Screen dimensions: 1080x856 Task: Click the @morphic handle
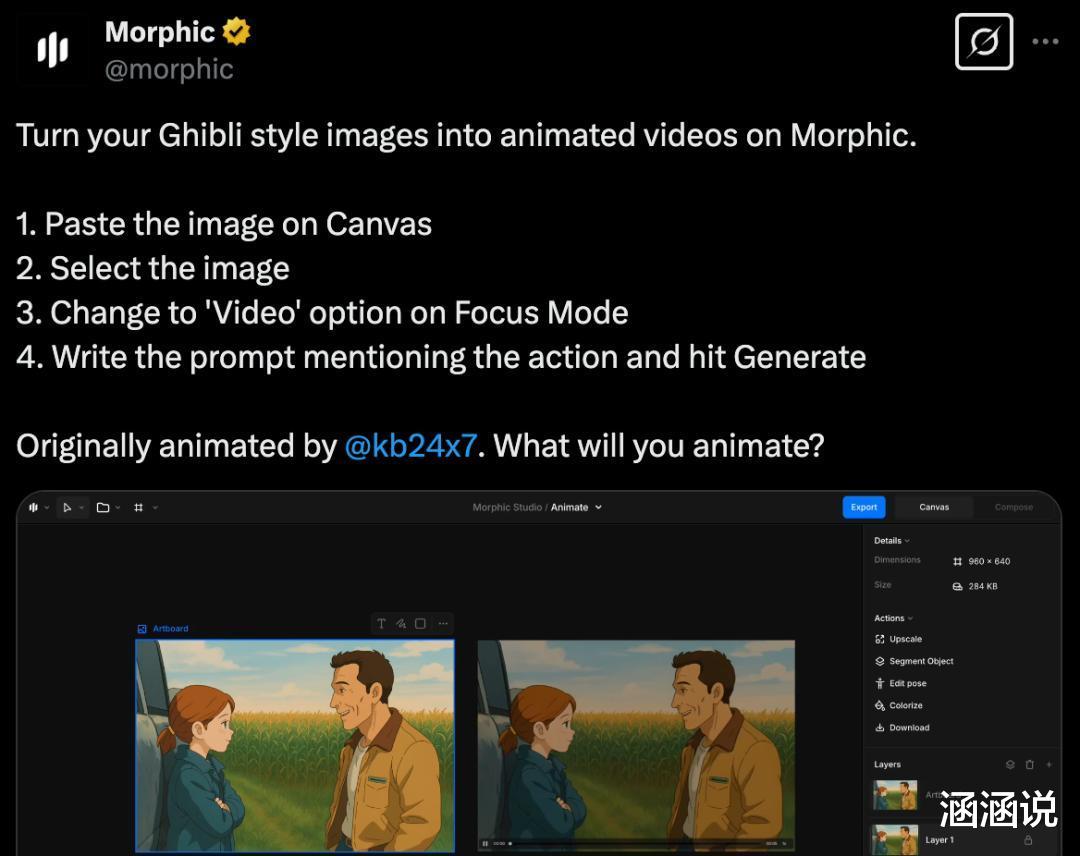pyautogui.click(x=169, y=69)
